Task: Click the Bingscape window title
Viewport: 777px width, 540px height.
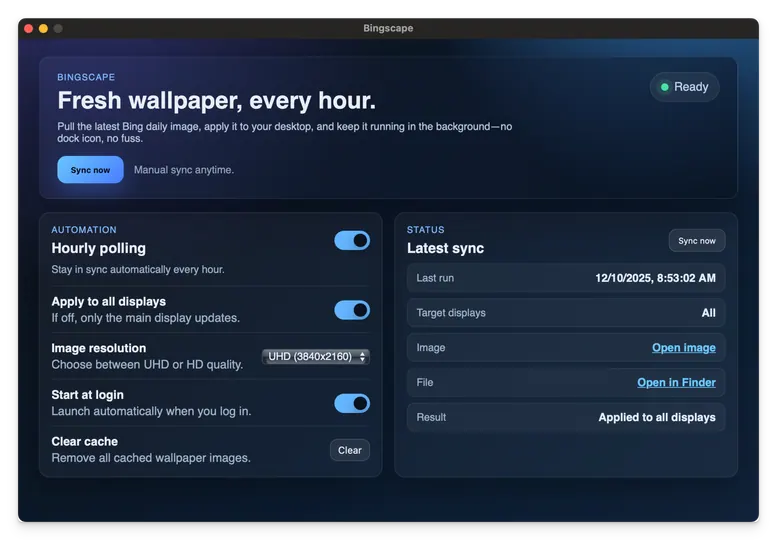Action: (x=388, y=28)
